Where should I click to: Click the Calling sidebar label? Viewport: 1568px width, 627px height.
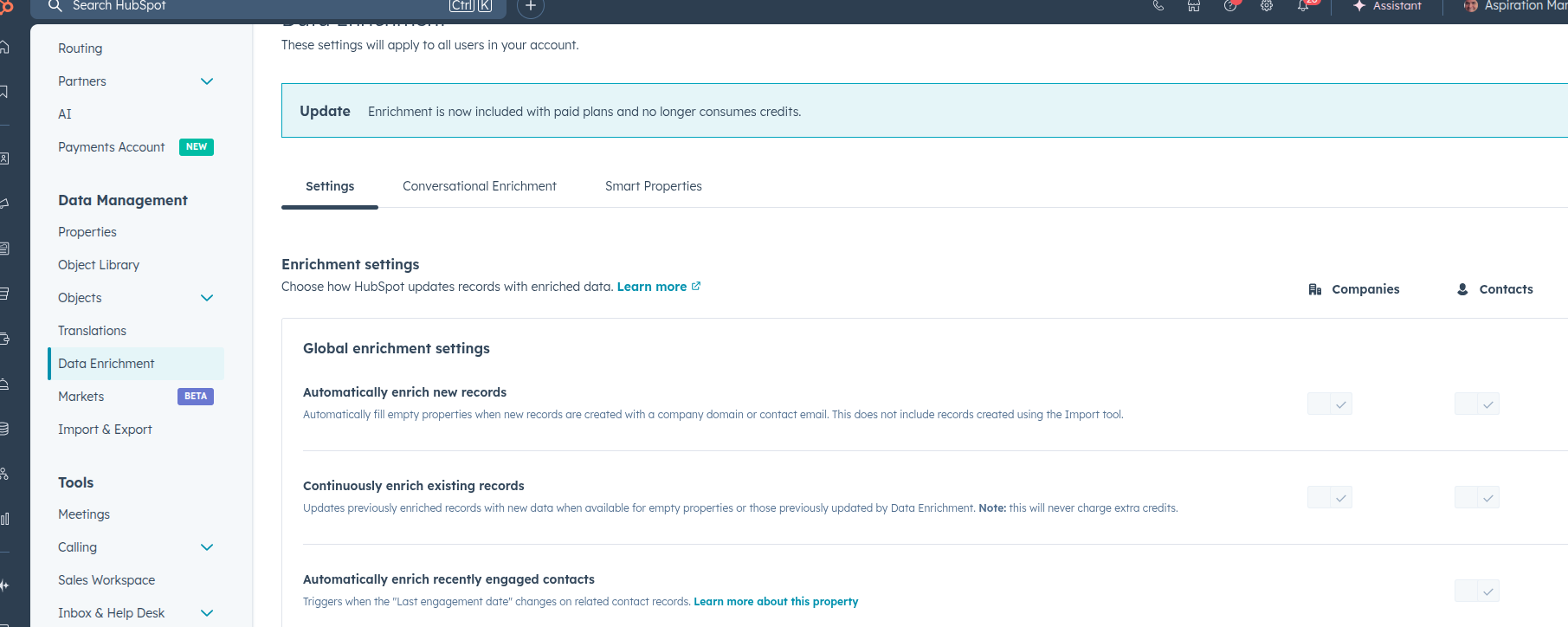[x=77, y=547]
